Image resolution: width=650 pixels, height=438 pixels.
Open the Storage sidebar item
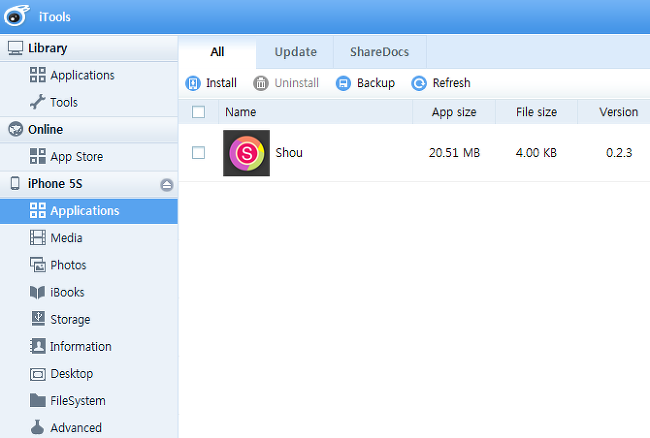point(89,319)
